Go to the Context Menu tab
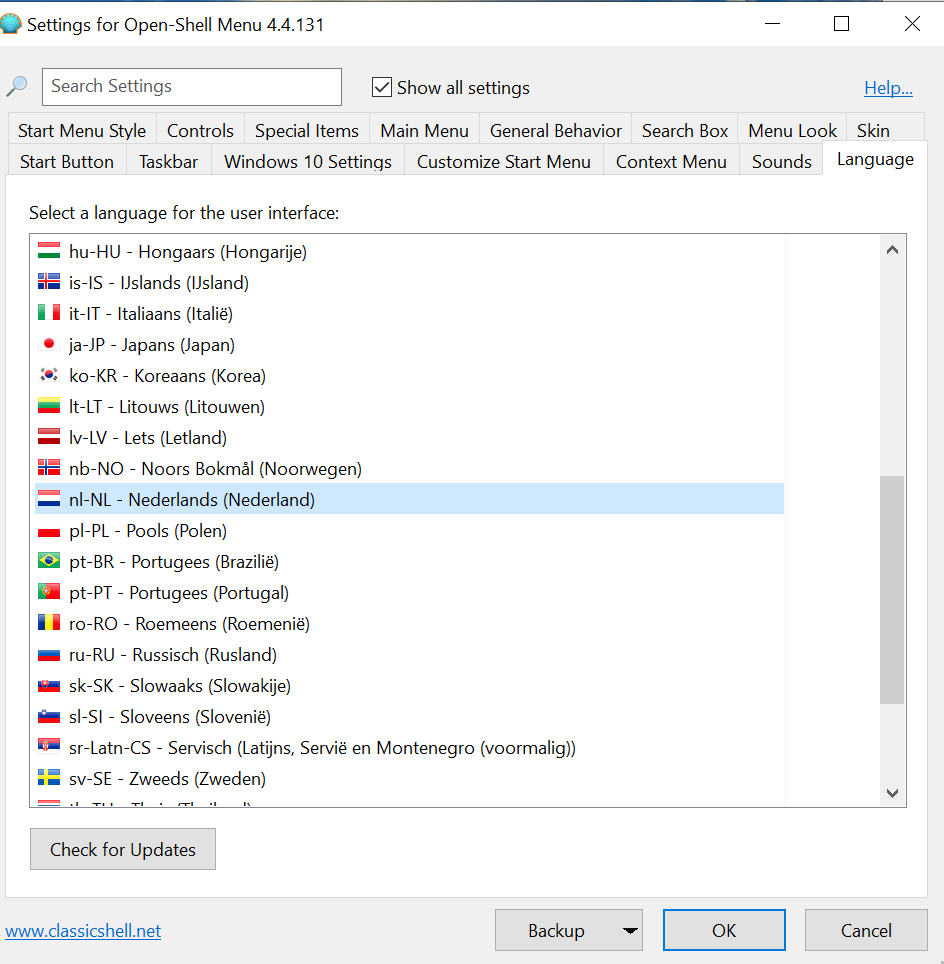944x964 pixels. 671,161
